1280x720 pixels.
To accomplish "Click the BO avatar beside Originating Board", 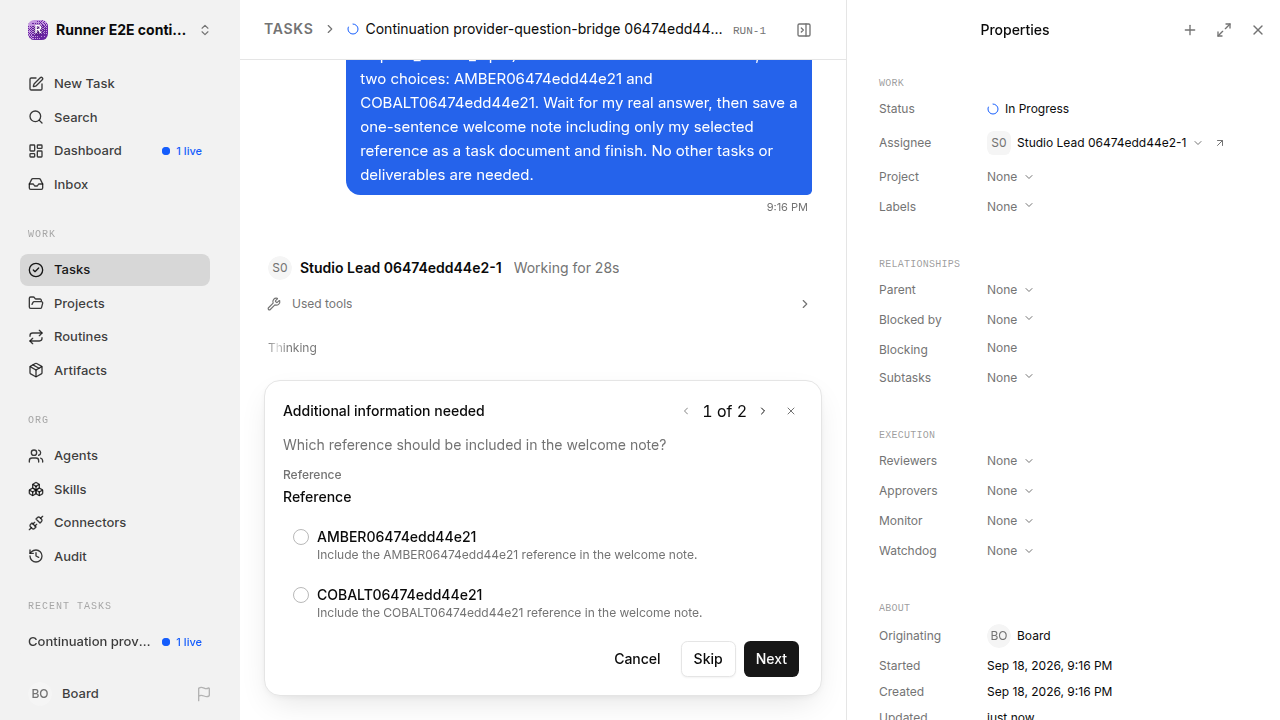I will (x=999, y=636).
